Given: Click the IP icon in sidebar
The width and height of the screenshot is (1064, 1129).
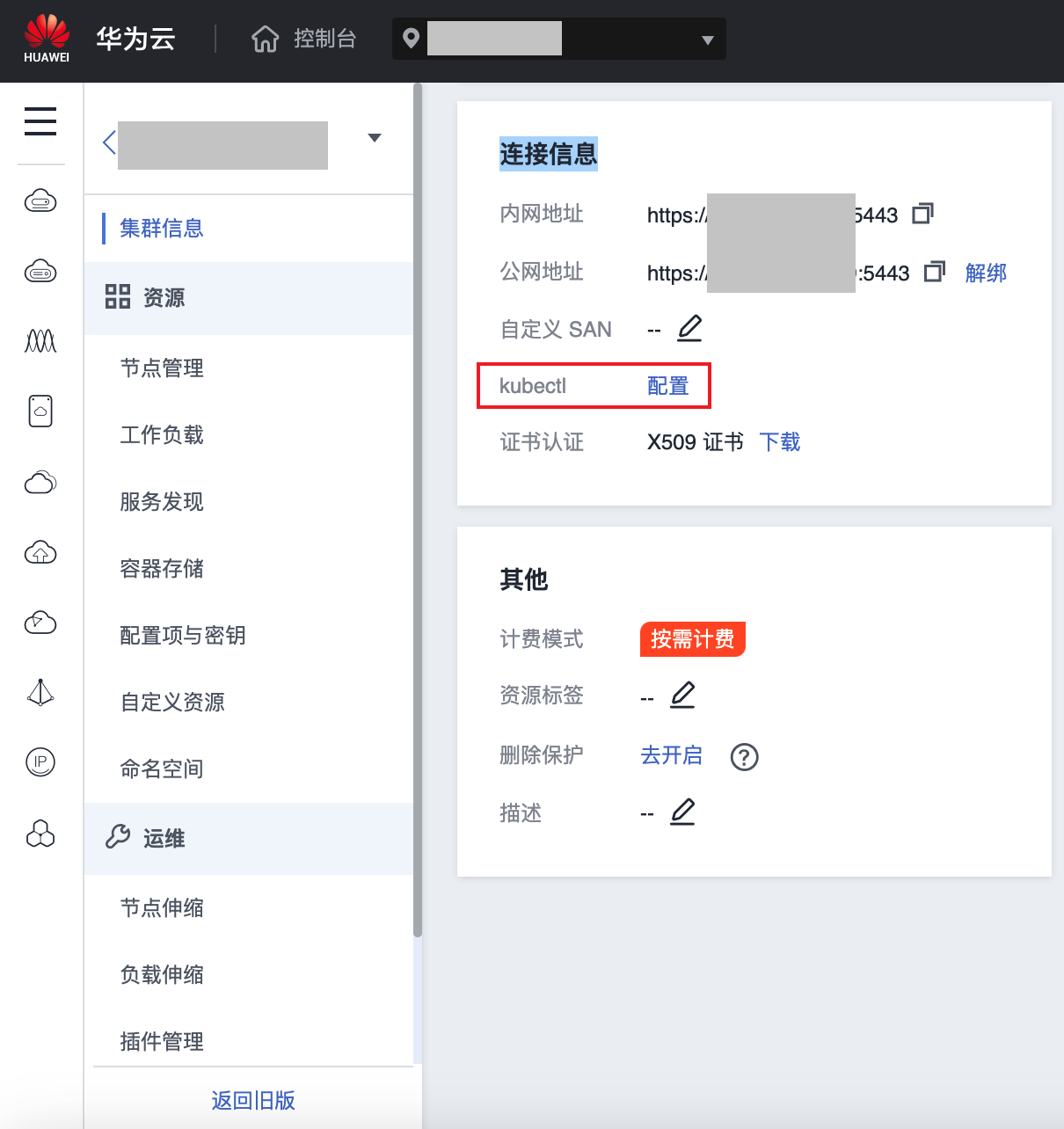Looking at the screenshot, I should point(40,761).
